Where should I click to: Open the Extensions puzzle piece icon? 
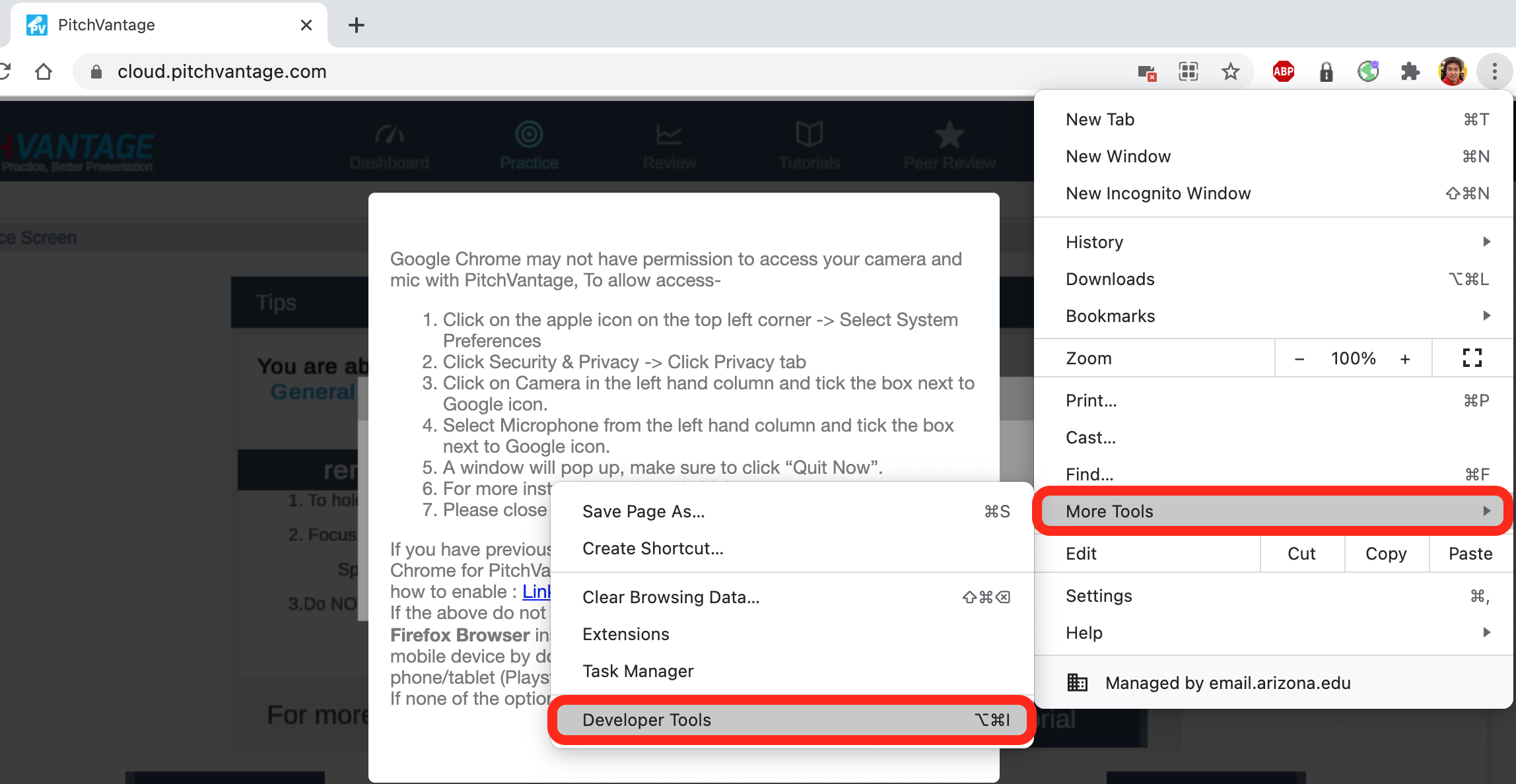pyautogui.click(x=1410, y=71)
